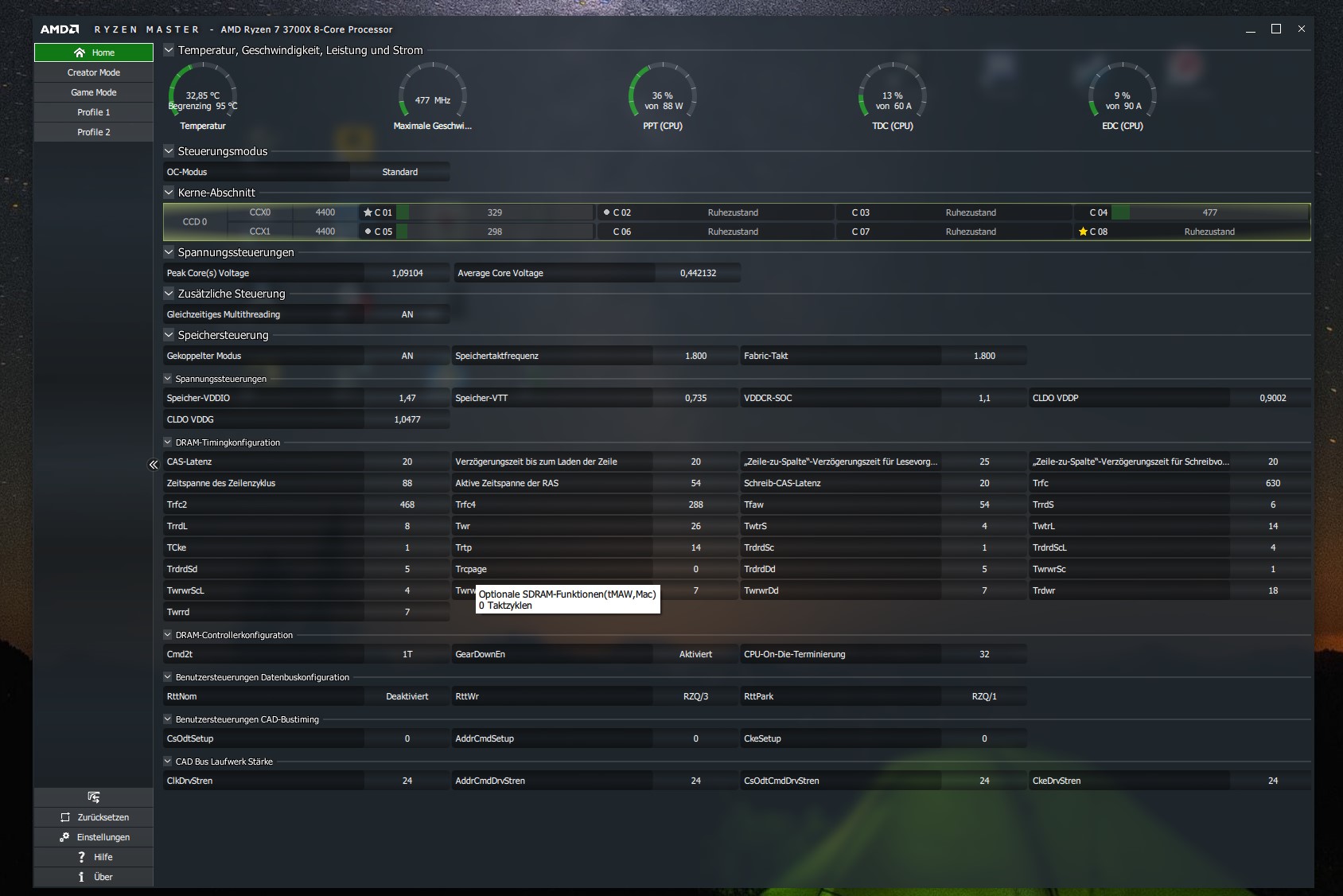The width and height of the screenshot is (1343, 896).
Task: Click GearDownEn Aktiviert value
Action: point(696,654)
